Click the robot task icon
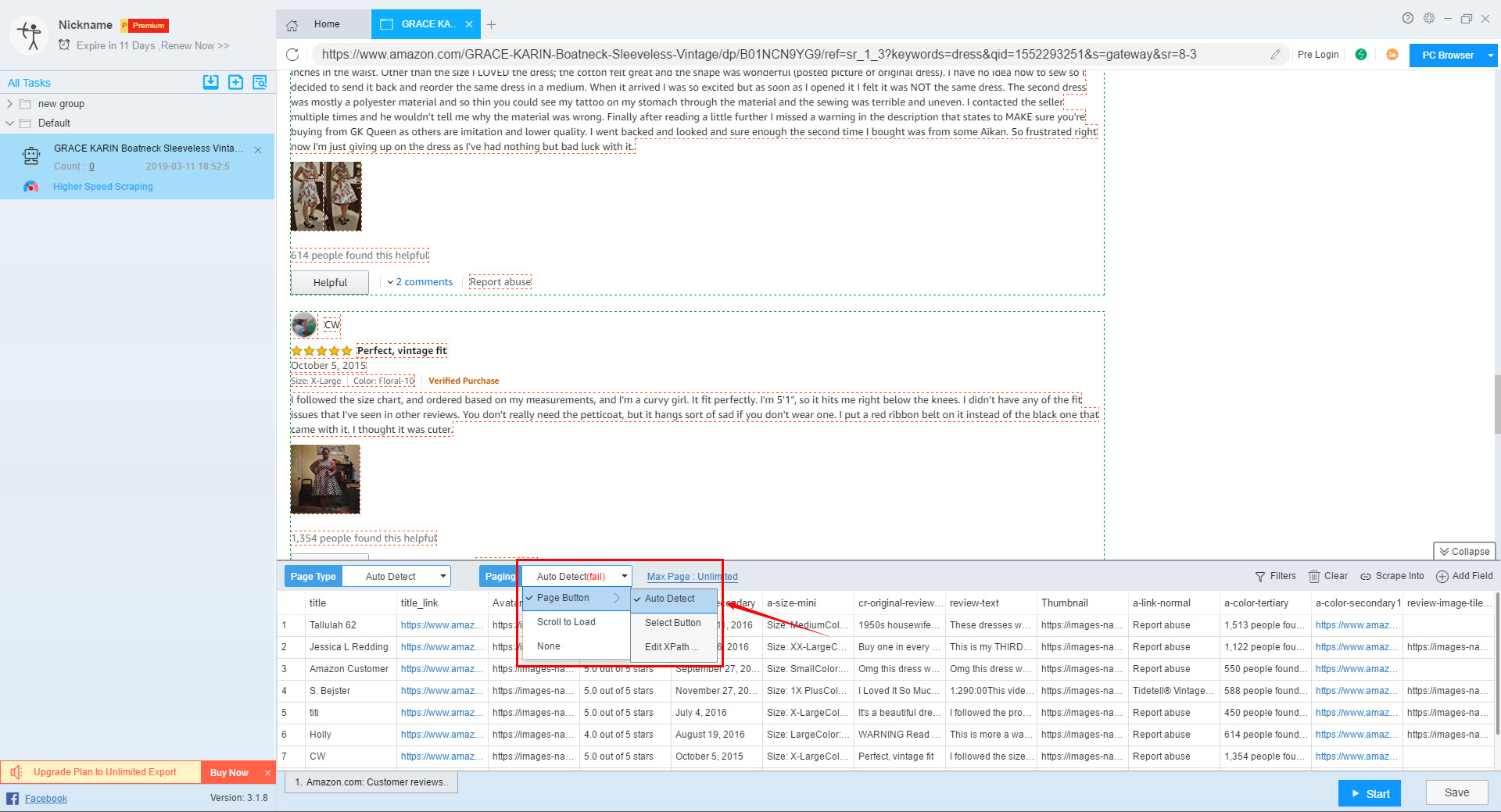 click(x=31, y=156)
